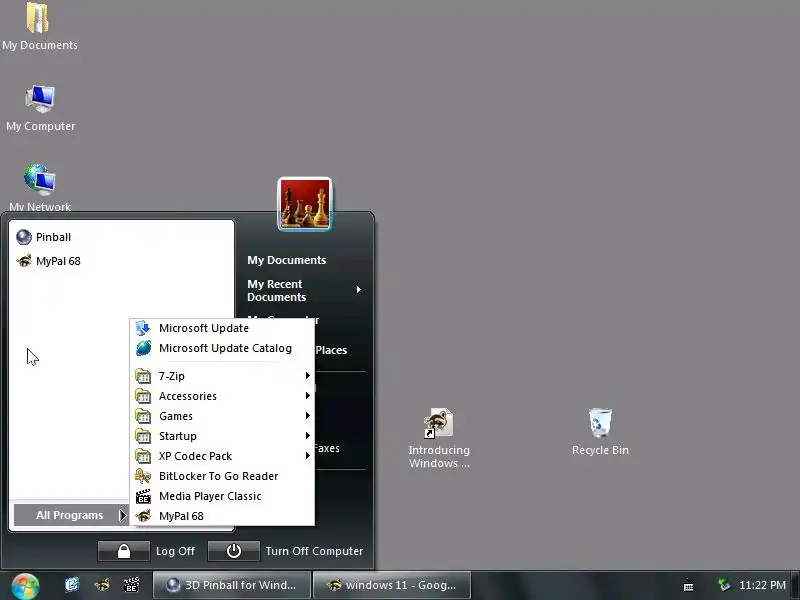The image size is (800, 600).
Task: Expand the Startup submenu arrow
Action: click(308, 436)
